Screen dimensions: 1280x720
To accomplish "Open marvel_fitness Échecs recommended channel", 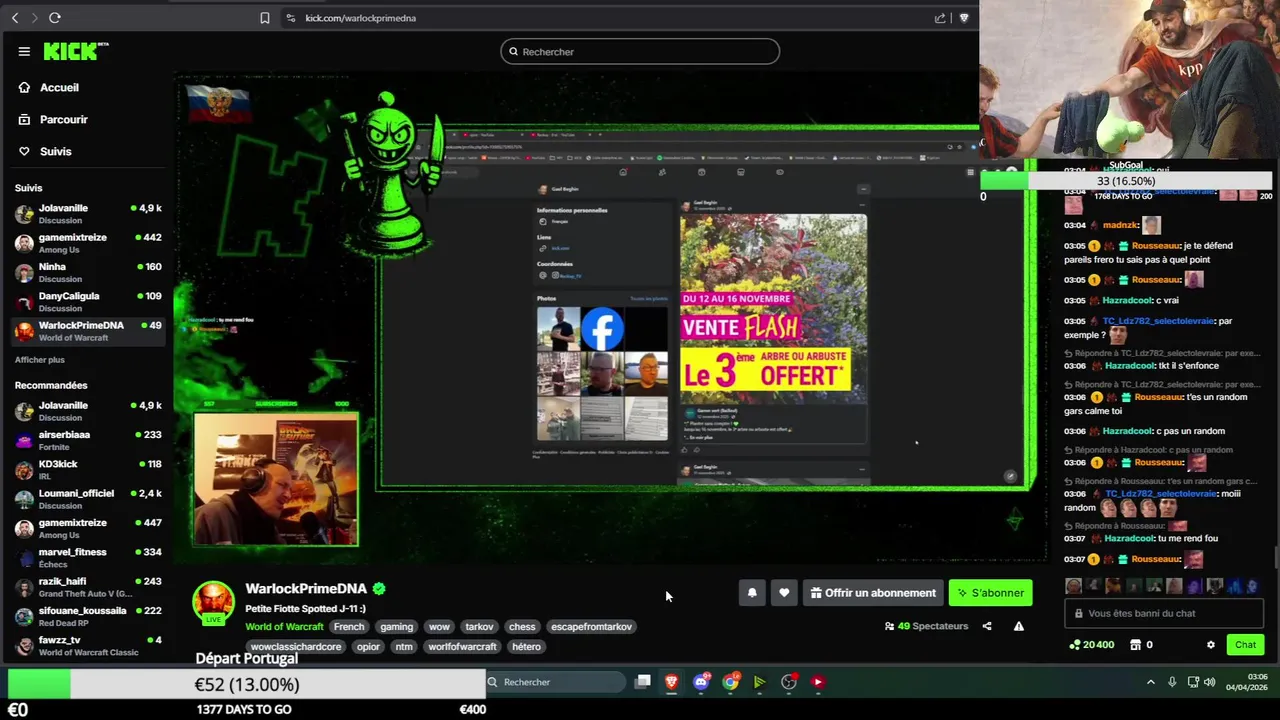I will pyautogui.click(x=88, y=557).
